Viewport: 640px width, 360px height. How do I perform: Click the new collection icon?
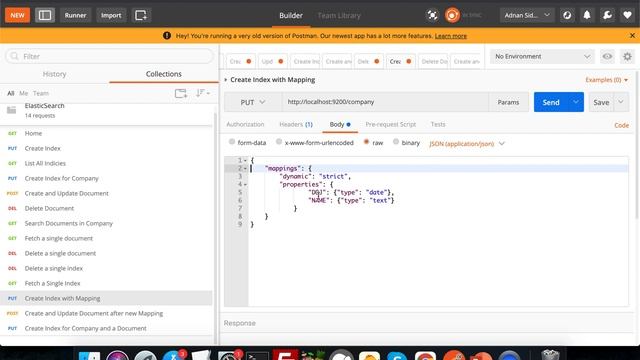click(181, 93)
